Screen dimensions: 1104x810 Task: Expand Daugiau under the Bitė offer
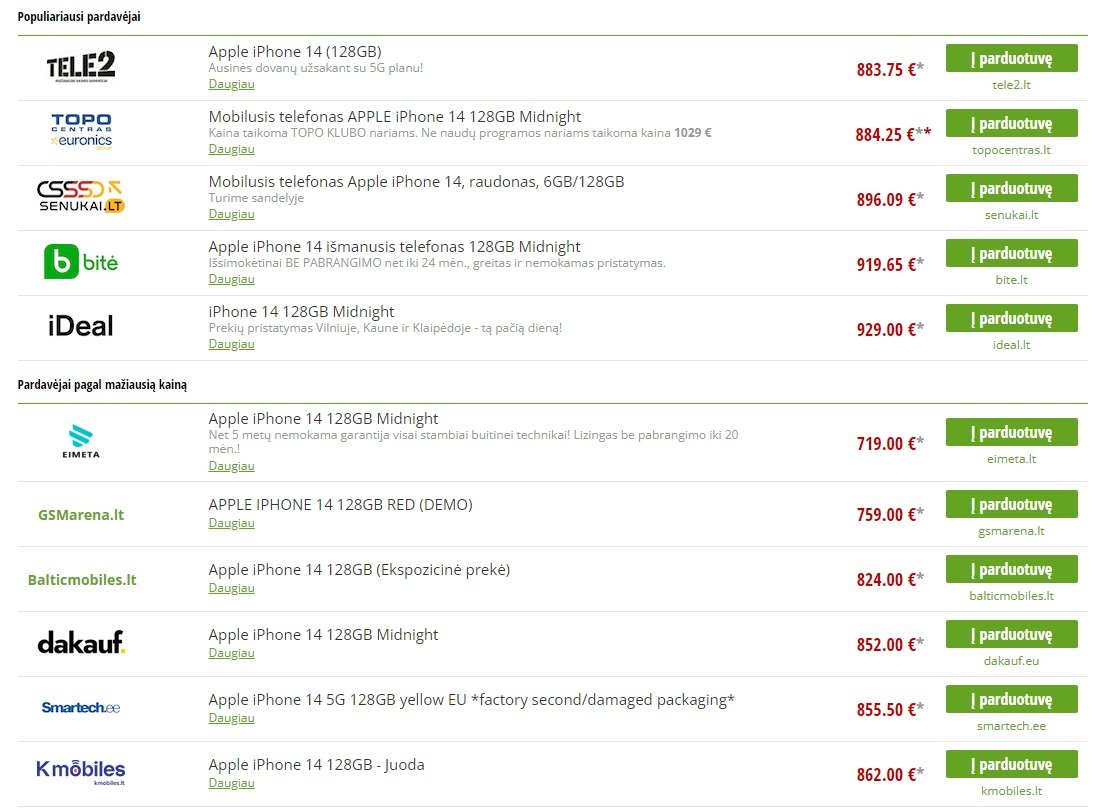coord(231,279)
